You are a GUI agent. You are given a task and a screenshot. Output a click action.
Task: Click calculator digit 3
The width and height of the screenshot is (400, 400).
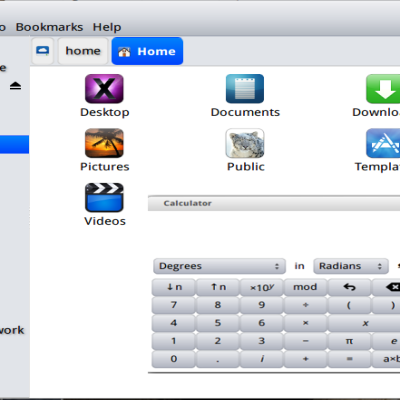(262, 341)
